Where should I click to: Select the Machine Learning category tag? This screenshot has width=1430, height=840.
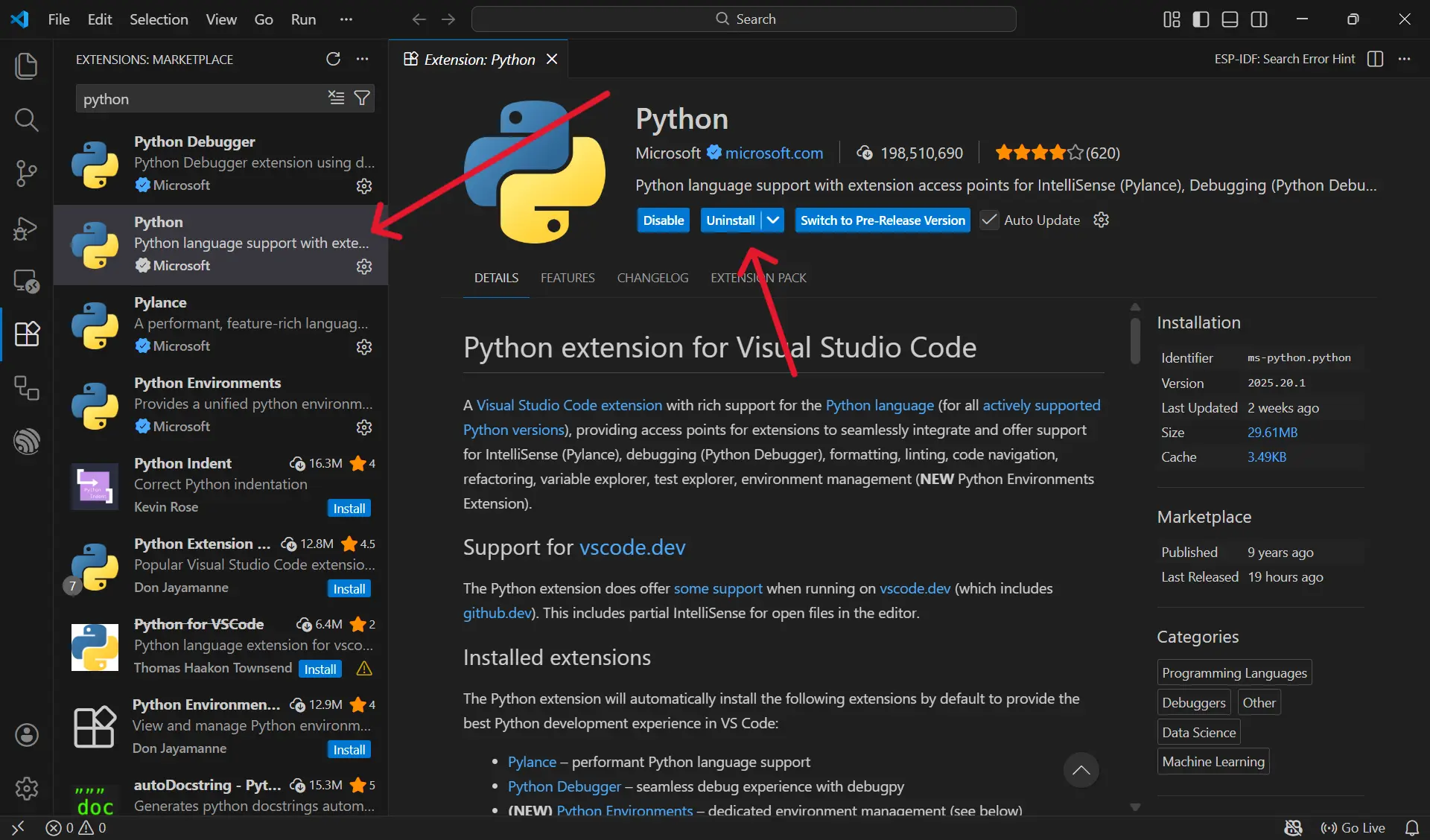click(x=1213, y=762)
